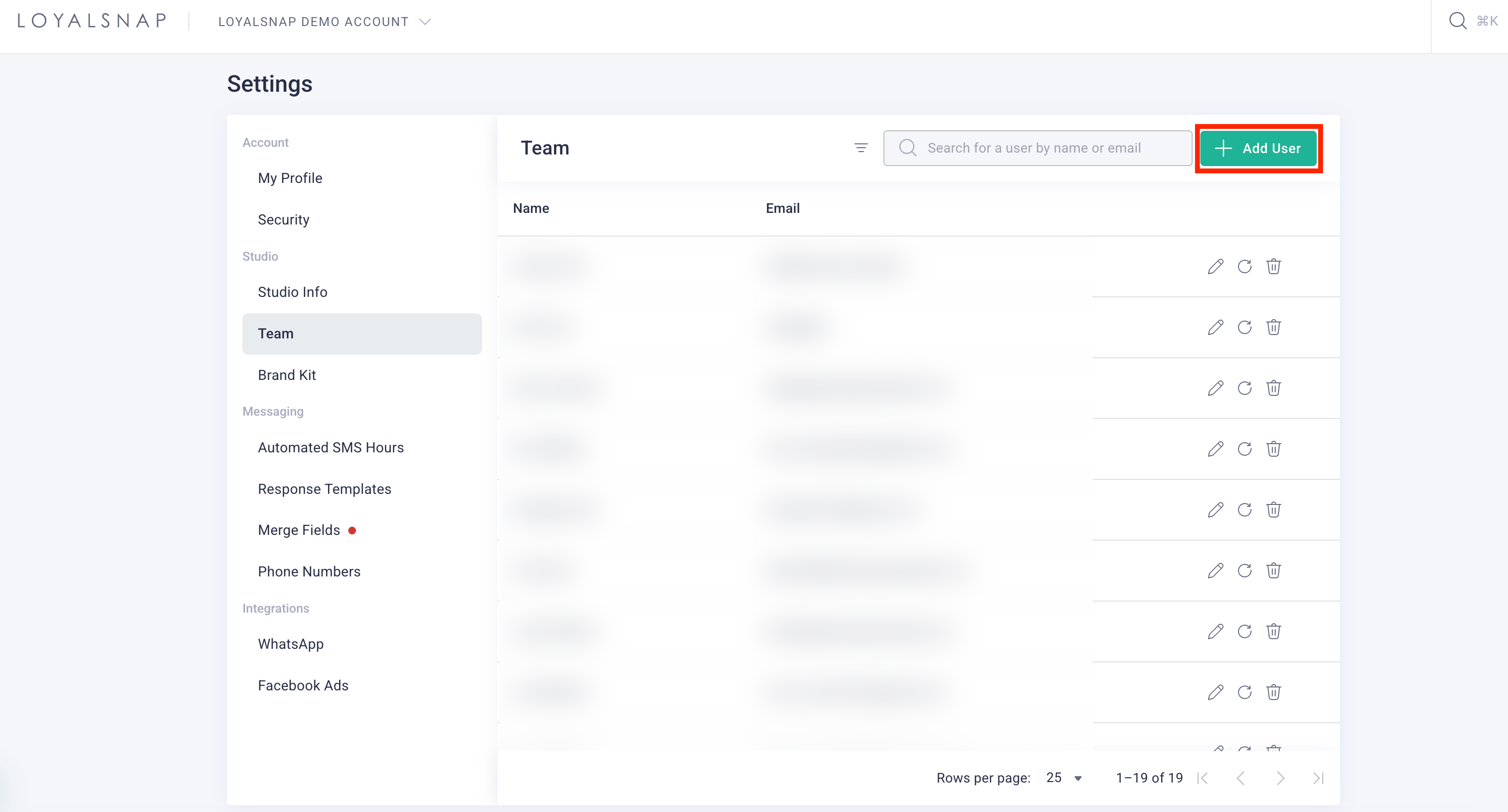
Task: Delete the fourth user with the trash icon
Action: (1273, 449)
